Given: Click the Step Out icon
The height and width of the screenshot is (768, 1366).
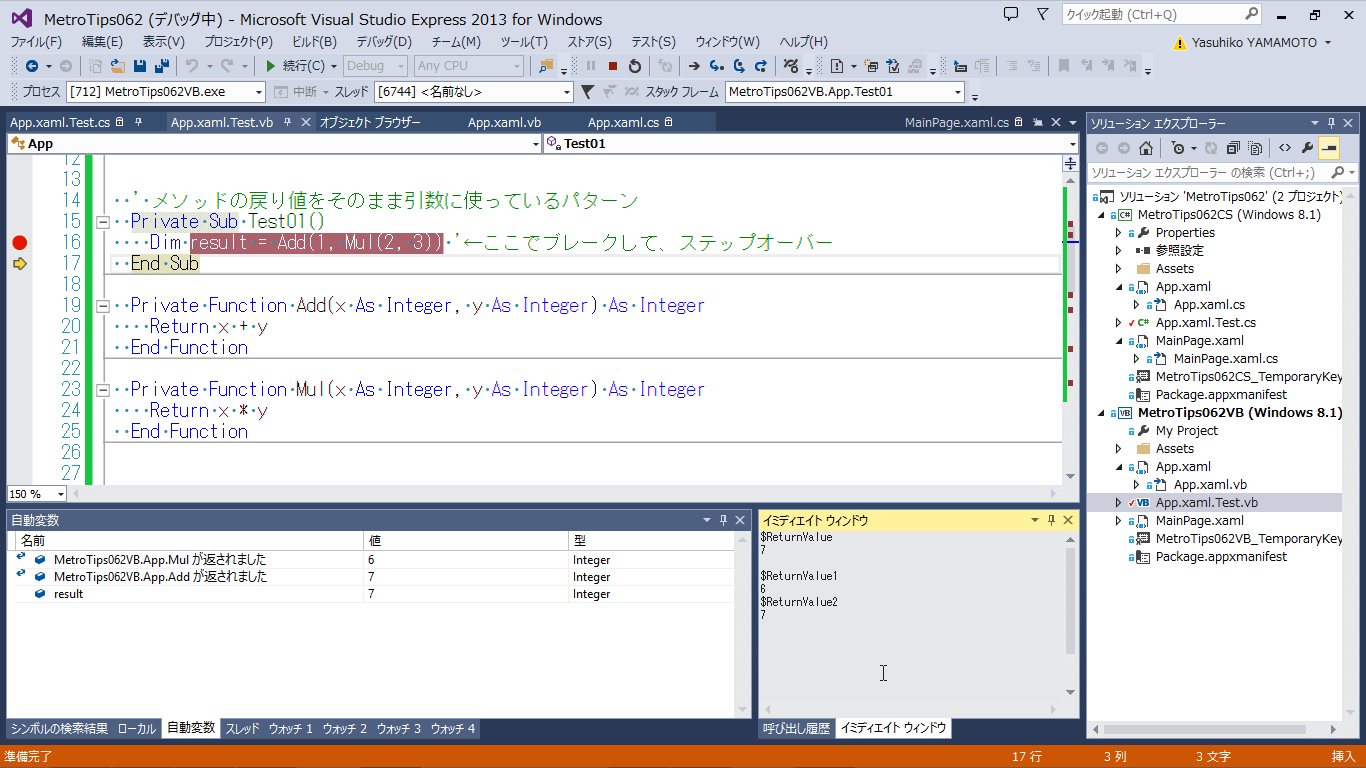Looking at the screenshot, I should coord(761,66).
